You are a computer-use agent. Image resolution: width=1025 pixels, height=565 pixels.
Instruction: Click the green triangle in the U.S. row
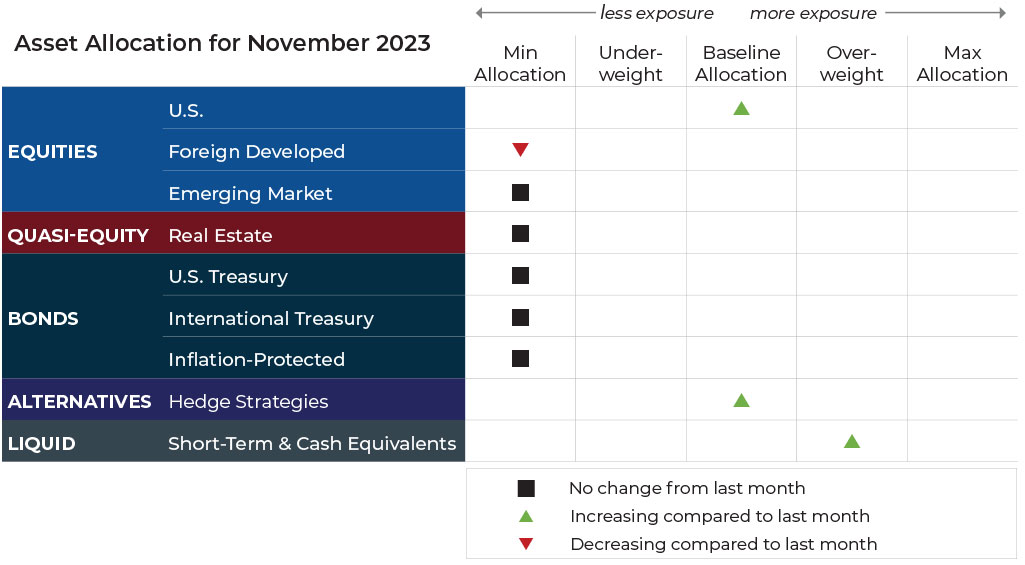(x=741, y=109)
